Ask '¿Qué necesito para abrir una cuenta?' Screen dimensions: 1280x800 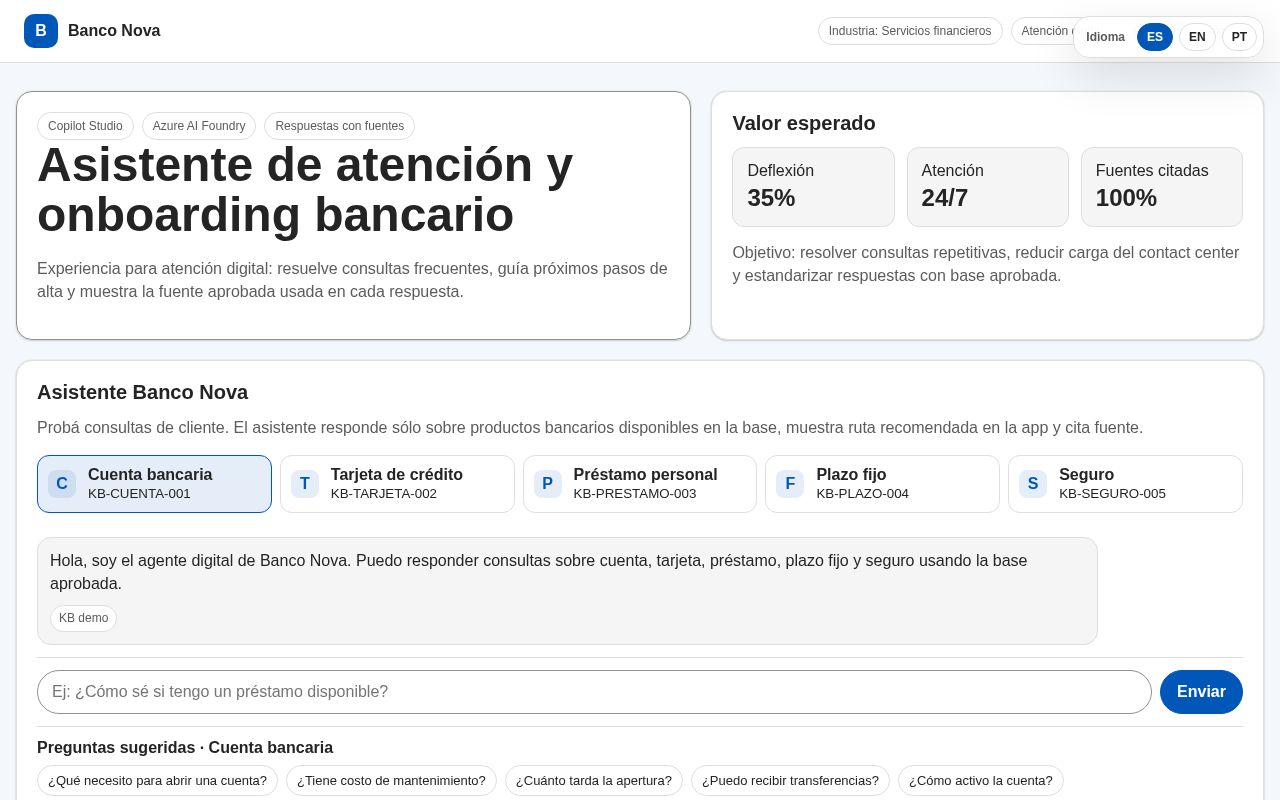pyautogui.click(x=157, y=780)
